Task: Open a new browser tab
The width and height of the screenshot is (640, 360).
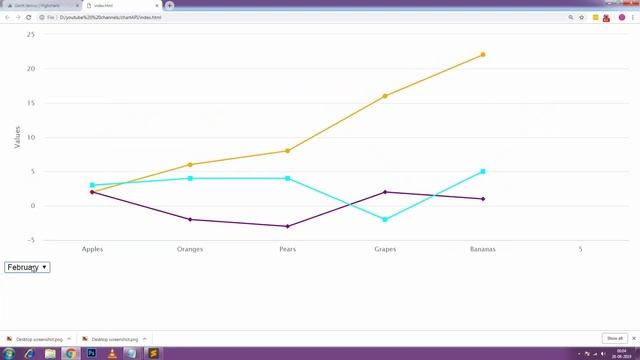Action: coord(169,6)
